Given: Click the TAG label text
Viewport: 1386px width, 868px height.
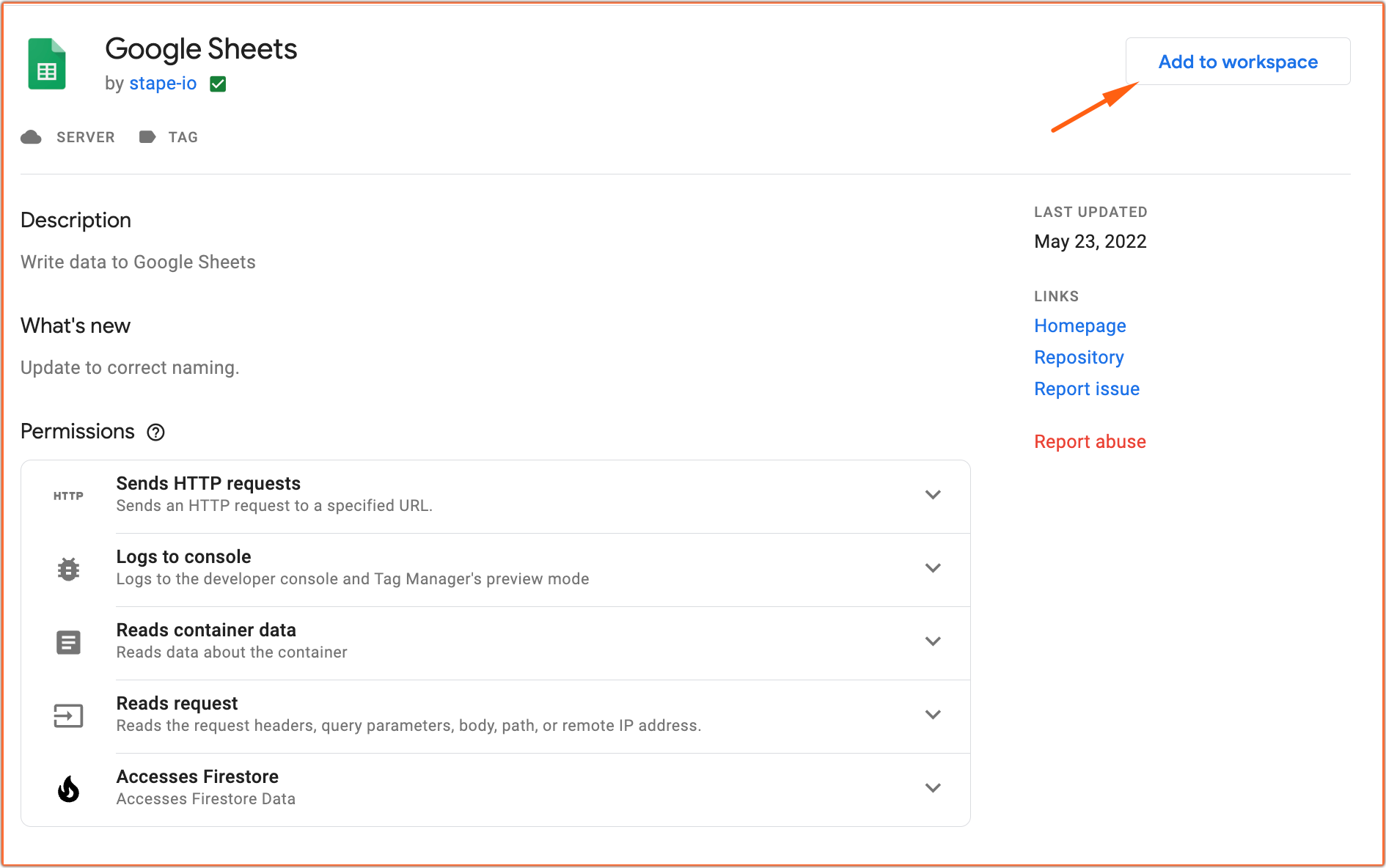Looking at the screenshot, I should [183, 137].
